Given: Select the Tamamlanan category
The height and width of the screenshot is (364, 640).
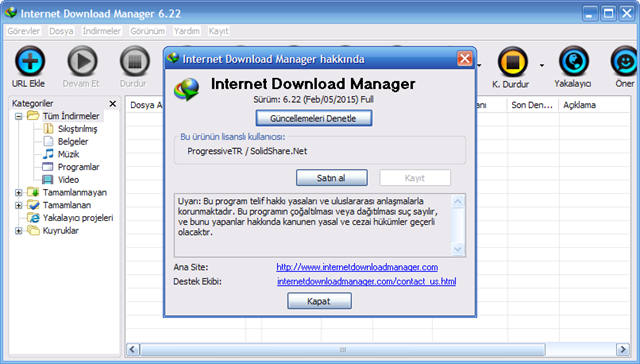Looking at the screenshot, I should click(67, 205).
